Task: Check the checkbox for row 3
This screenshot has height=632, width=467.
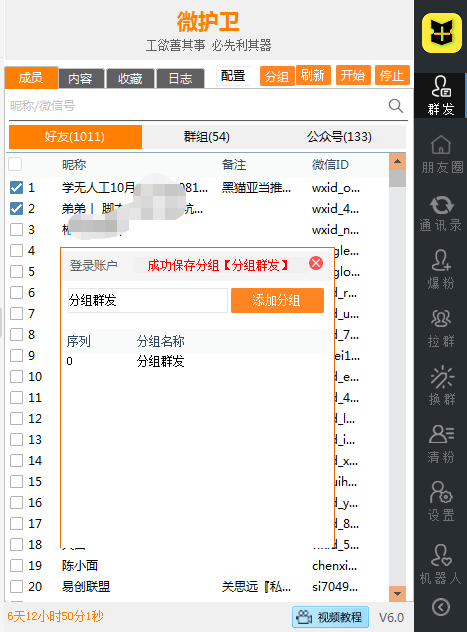Action: coord(17,229)
